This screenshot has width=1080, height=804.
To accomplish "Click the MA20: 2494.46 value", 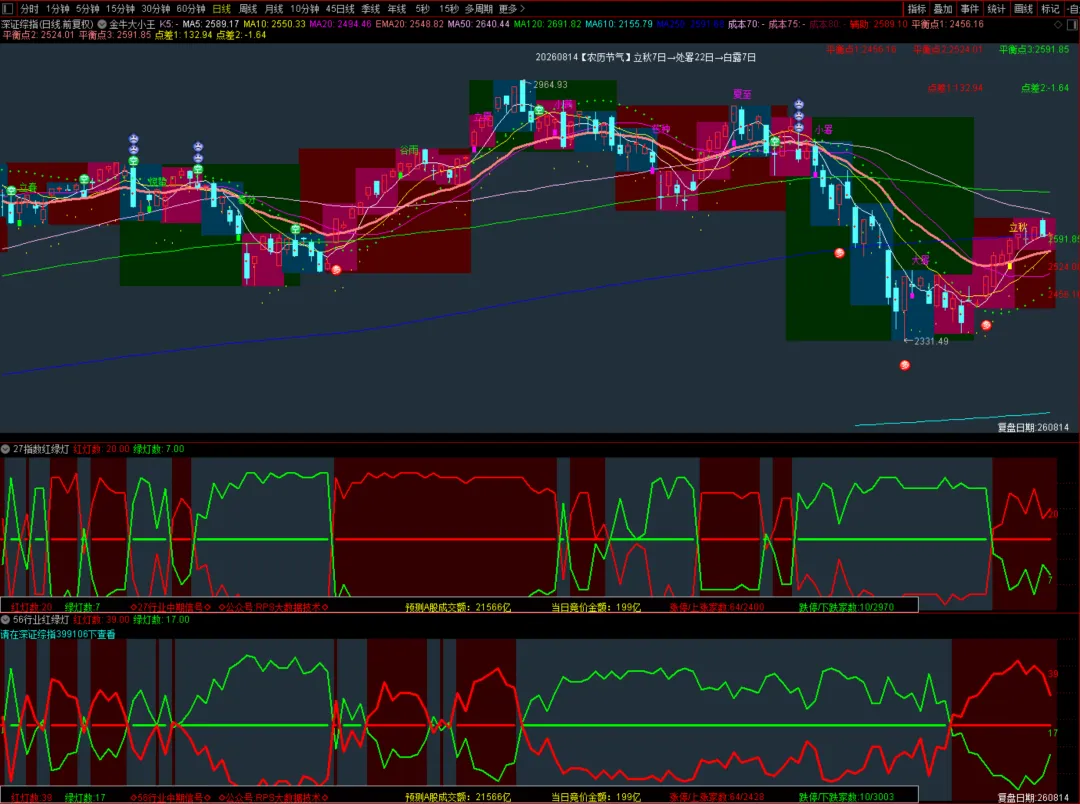I will [x=340, y=24].
